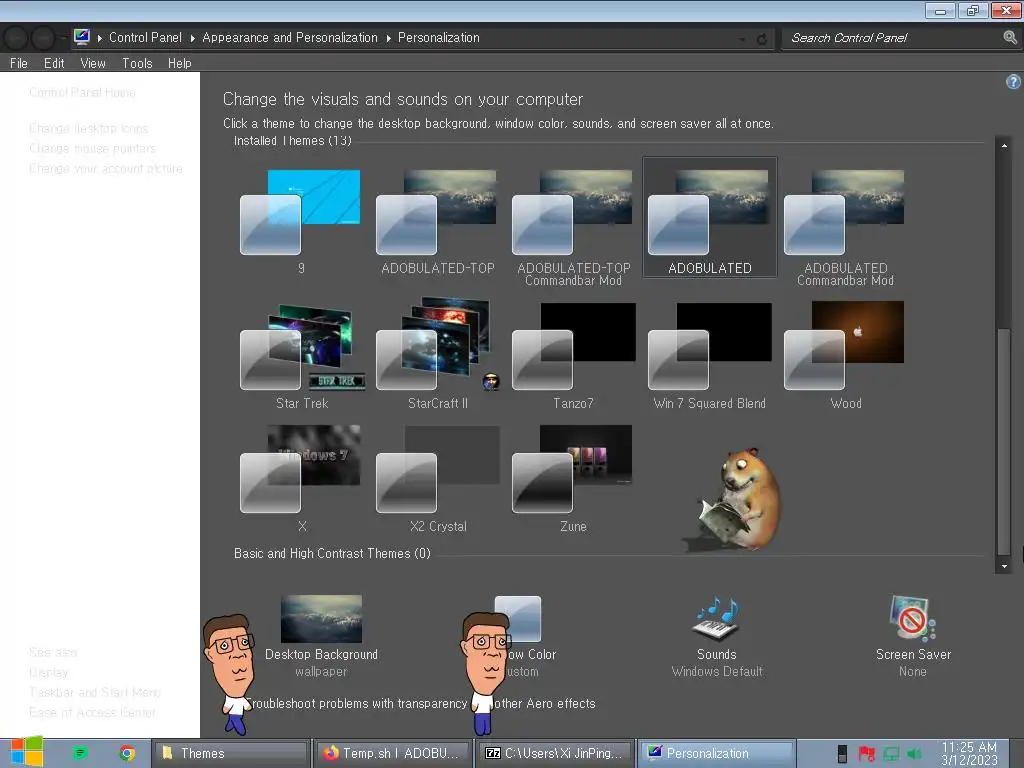The image size is (1024, 768).
Task: Open Control Panel Home link
Action: 82,93
